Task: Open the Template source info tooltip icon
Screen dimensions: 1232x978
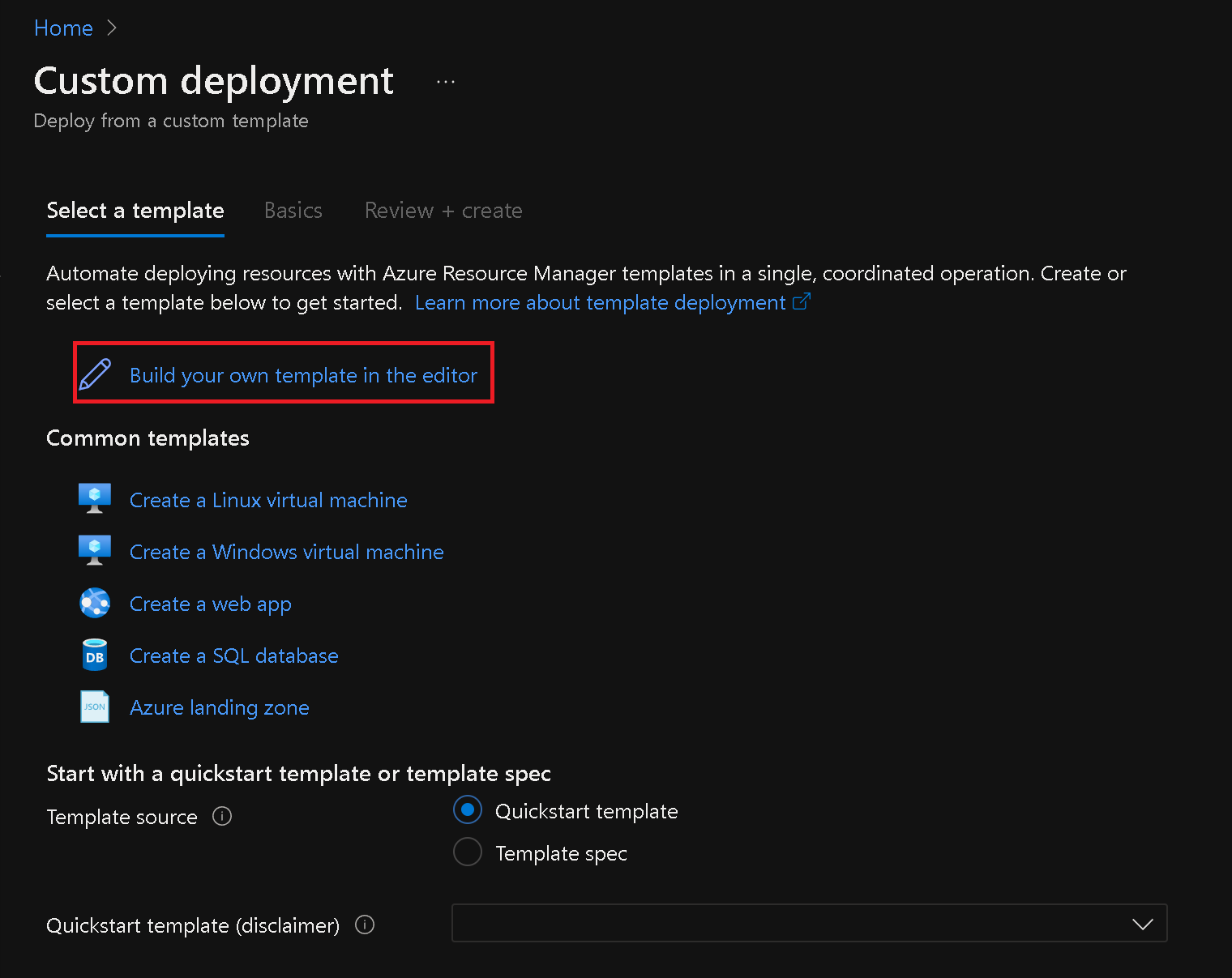Action: pyautogui.click(x=222, y=816)
